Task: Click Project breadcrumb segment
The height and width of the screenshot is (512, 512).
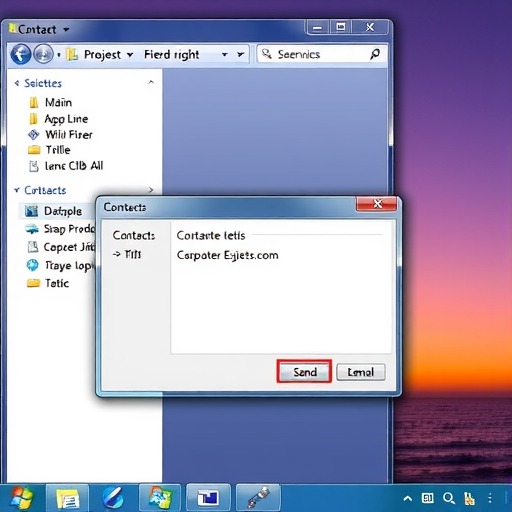Action: tap(102, 55)
